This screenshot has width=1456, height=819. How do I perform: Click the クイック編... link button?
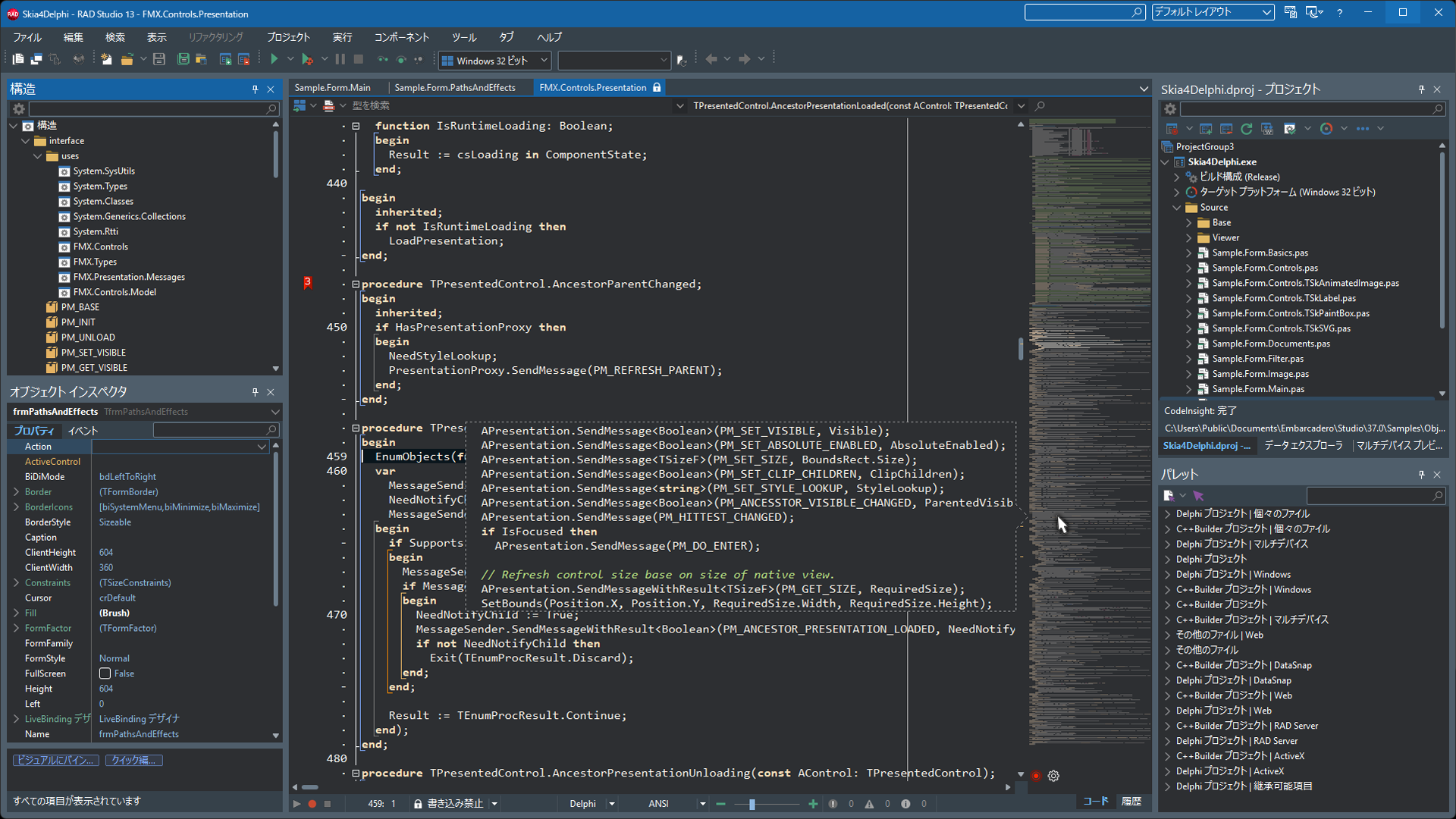[133, 760]
